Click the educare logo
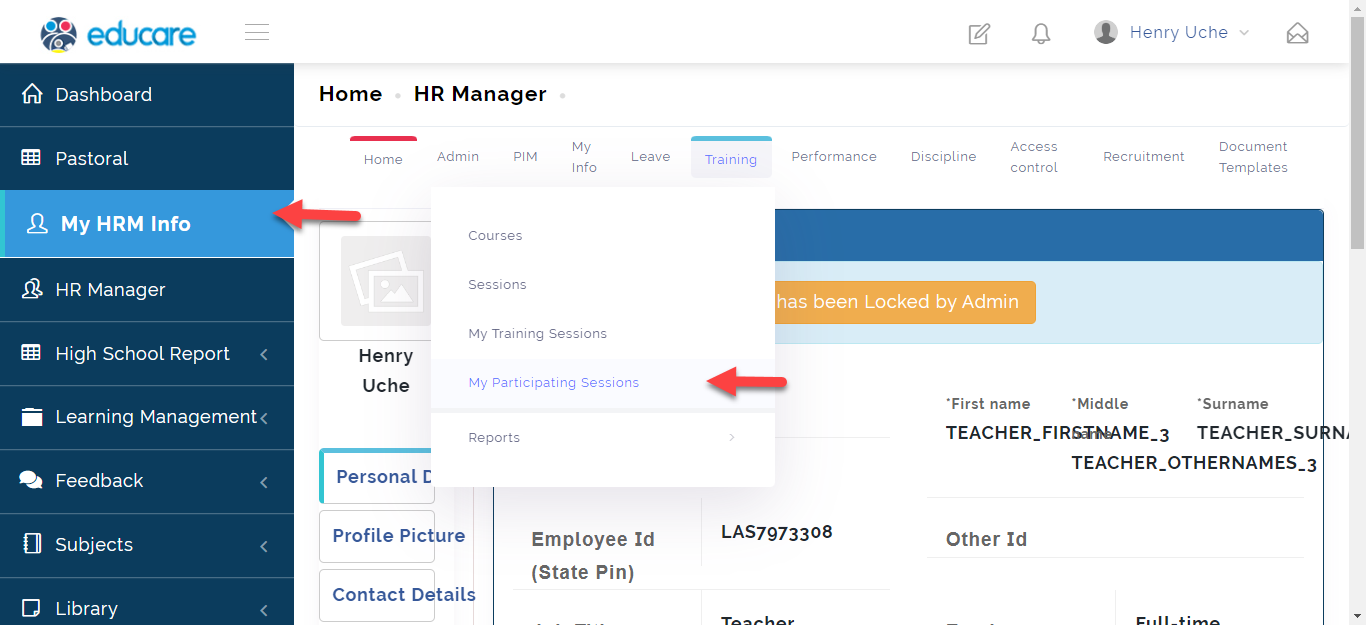1366x625 pixels. pyautogui.click(x=118, y=34)
